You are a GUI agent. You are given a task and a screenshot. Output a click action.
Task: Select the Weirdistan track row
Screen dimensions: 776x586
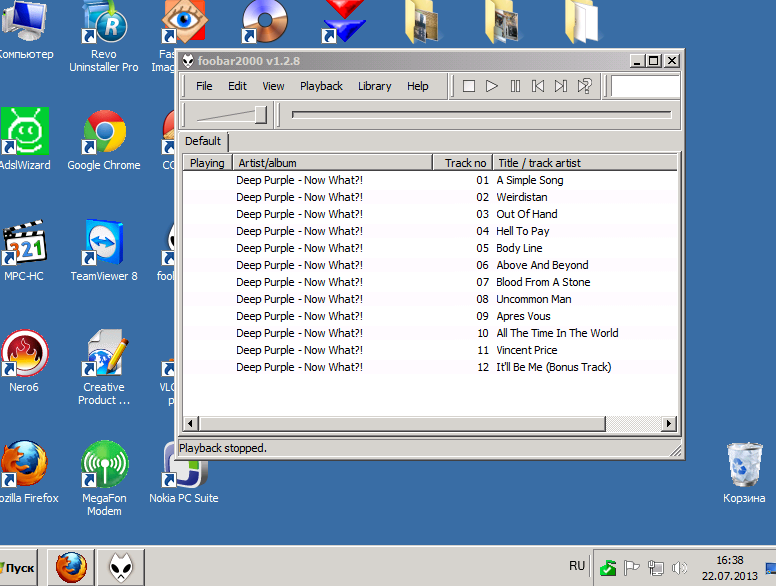pyautogui.click(x=430, y=197)
